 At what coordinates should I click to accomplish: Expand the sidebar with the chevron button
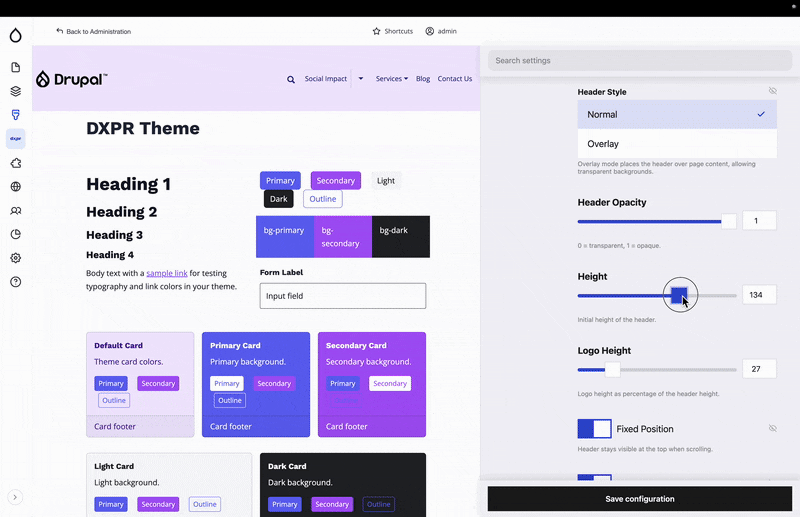point(15,497)
